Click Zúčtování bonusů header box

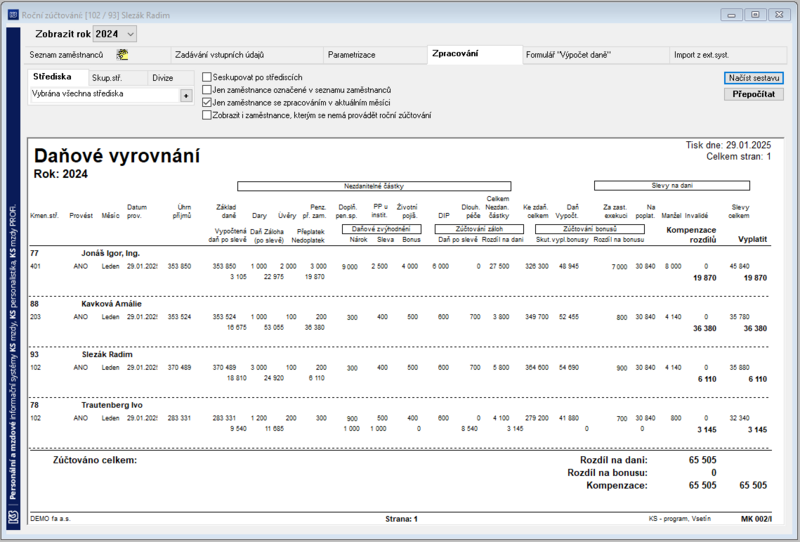(590, 229)
